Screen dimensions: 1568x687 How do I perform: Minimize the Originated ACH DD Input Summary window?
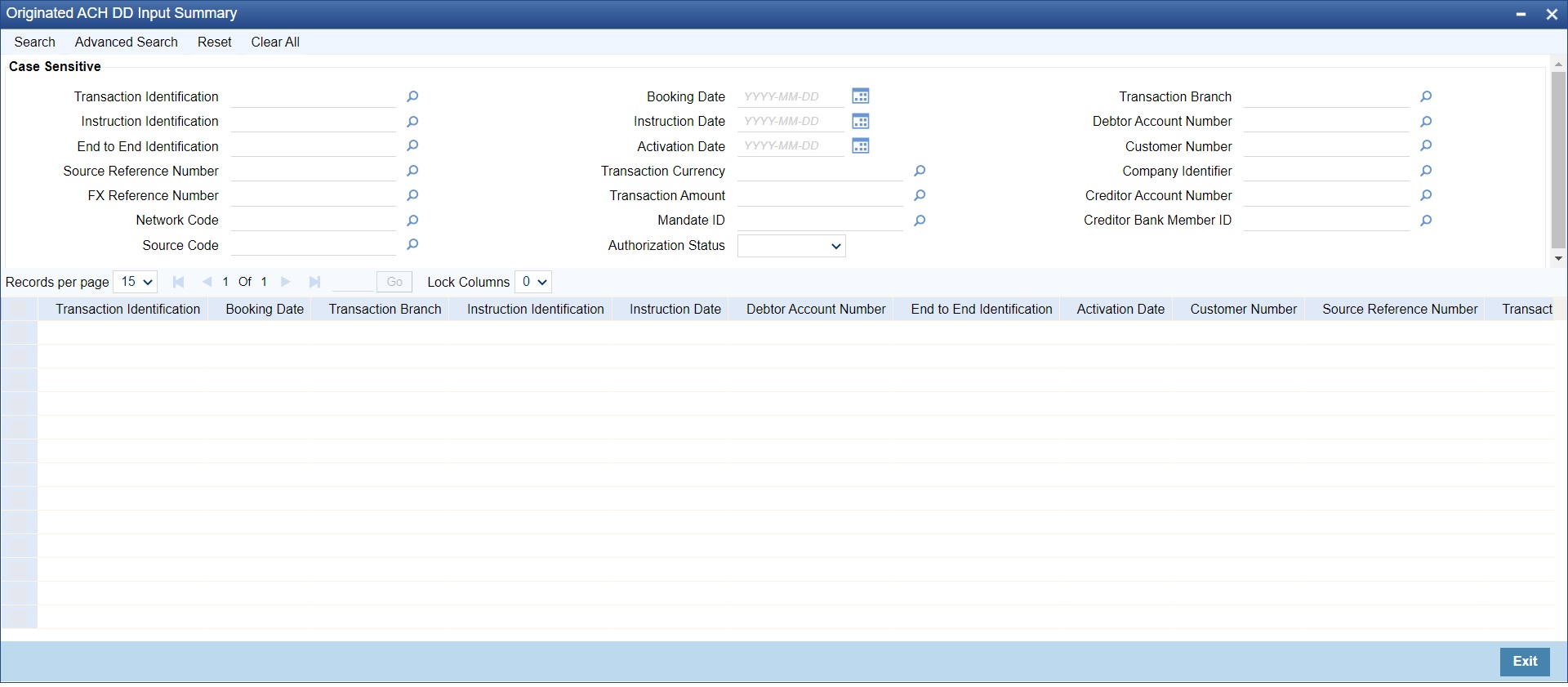click(x=1521, y=14)
